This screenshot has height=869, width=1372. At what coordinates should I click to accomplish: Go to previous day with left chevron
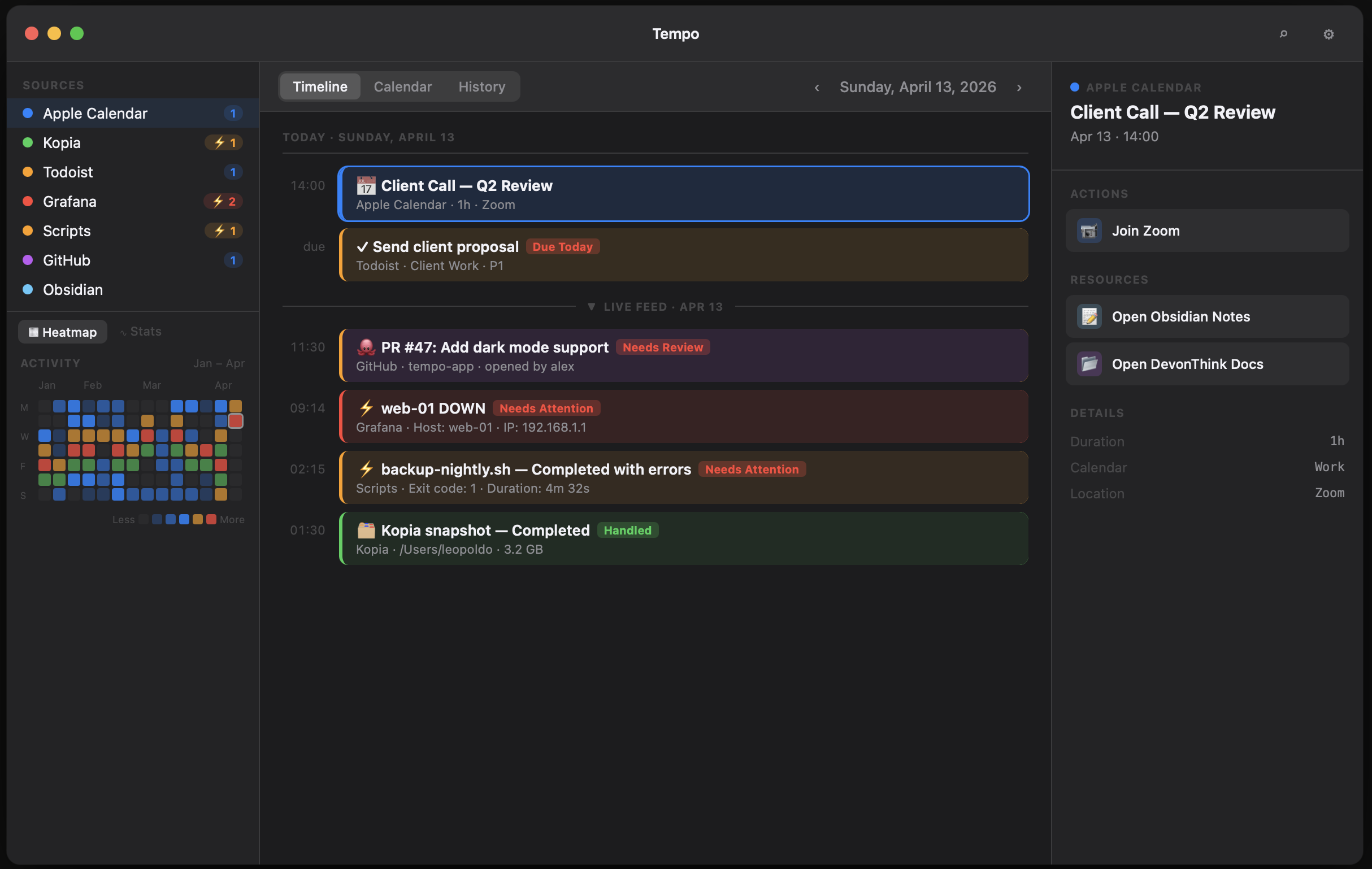pos(817,87)
